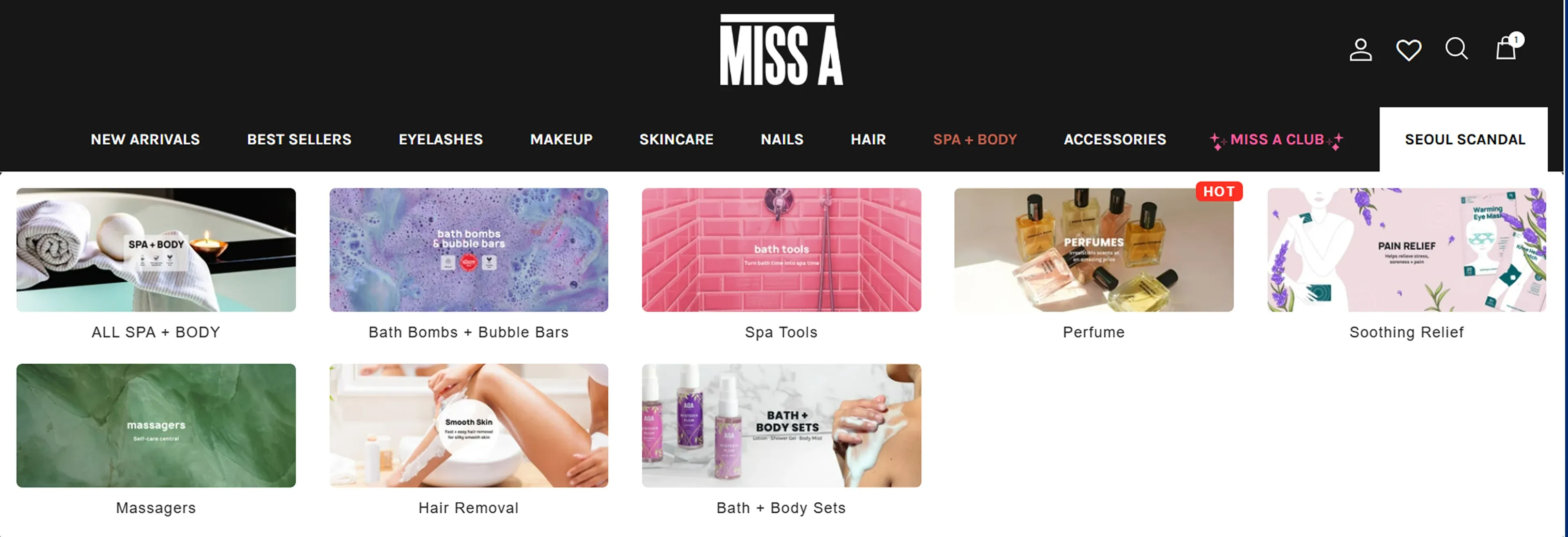Viewport: 1568px width, 537px height.
Task: Open the SEOUL SCANDAL tab
Action: pos(1464,140)
